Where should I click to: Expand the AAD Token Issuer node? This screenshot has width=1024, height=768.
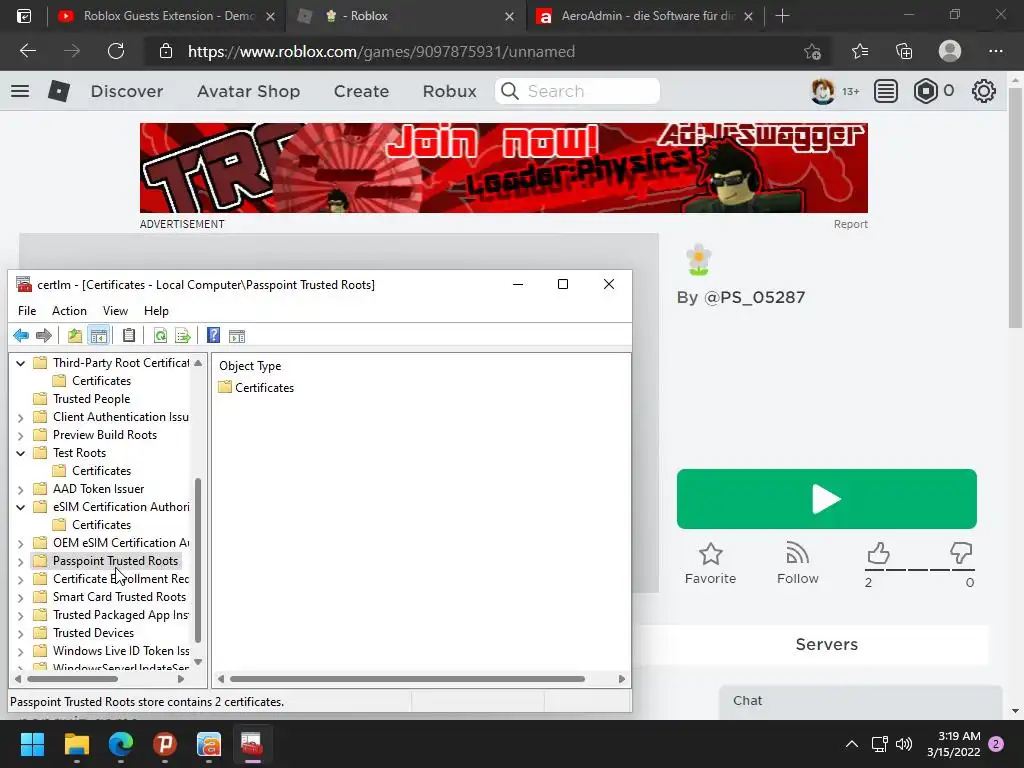click(20, 489)
